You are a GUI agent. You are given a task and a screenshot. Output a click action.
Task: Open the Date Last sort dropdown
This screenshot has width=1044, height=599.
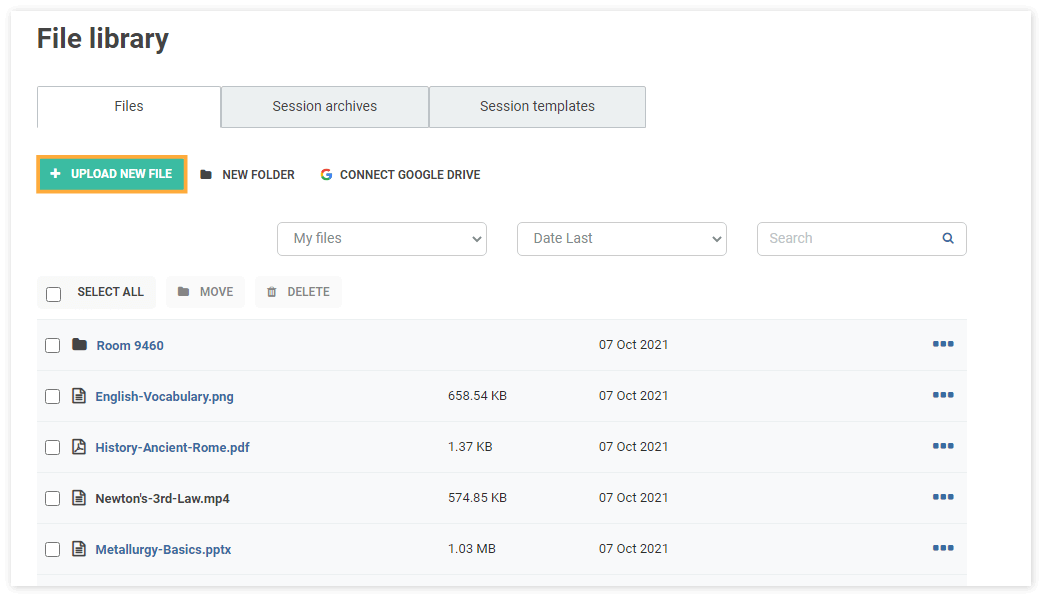(621, 239)
